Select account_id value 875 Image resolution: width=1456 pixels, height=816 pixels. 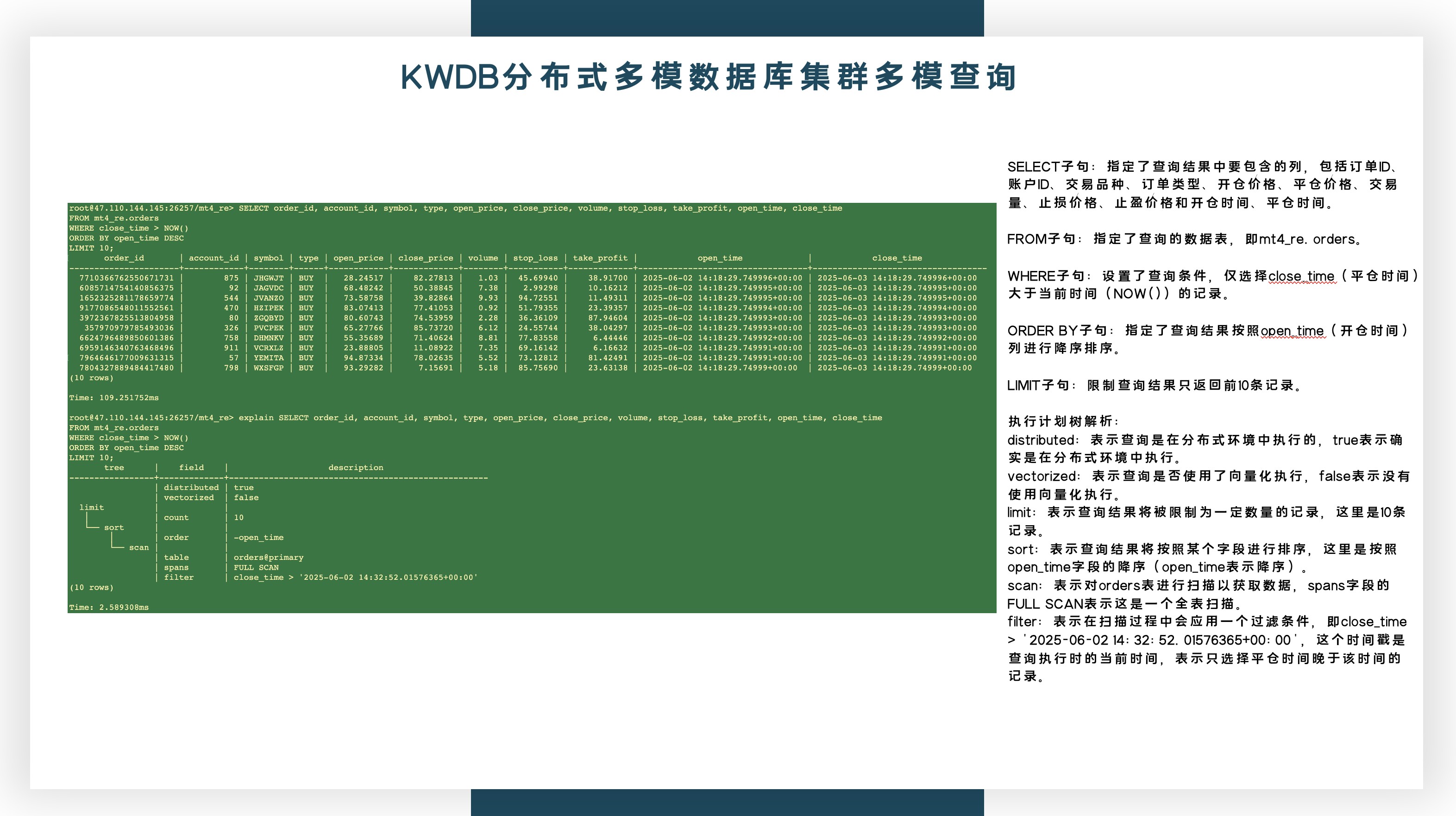(x=231, y=278)
